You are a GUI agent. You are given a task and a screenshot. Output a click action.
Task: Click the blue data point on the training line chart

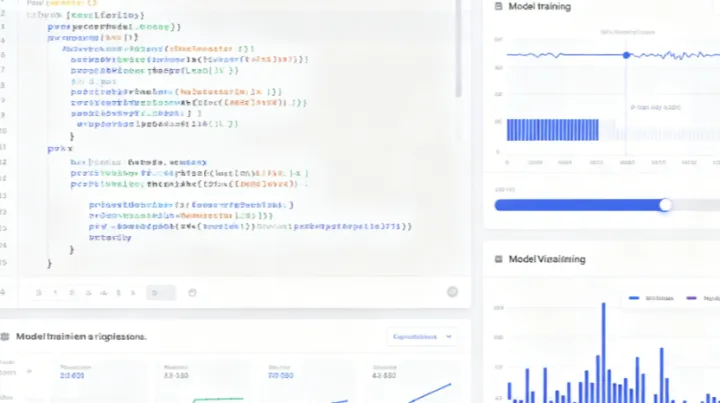click(x=626, y=55)
